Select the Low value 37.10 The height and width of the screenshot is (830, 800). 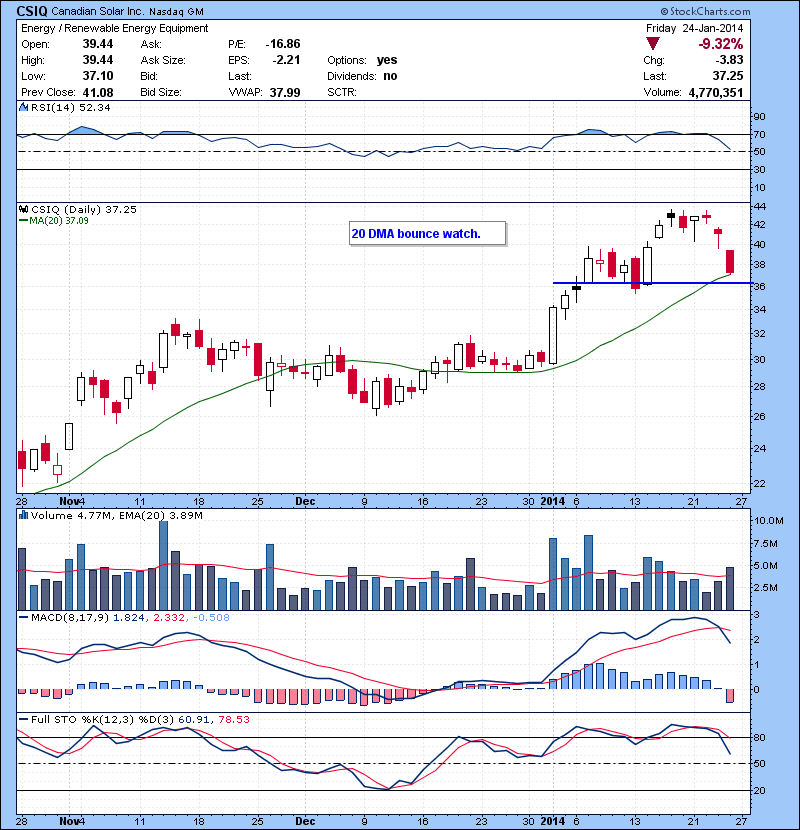(x=98, y=76)
